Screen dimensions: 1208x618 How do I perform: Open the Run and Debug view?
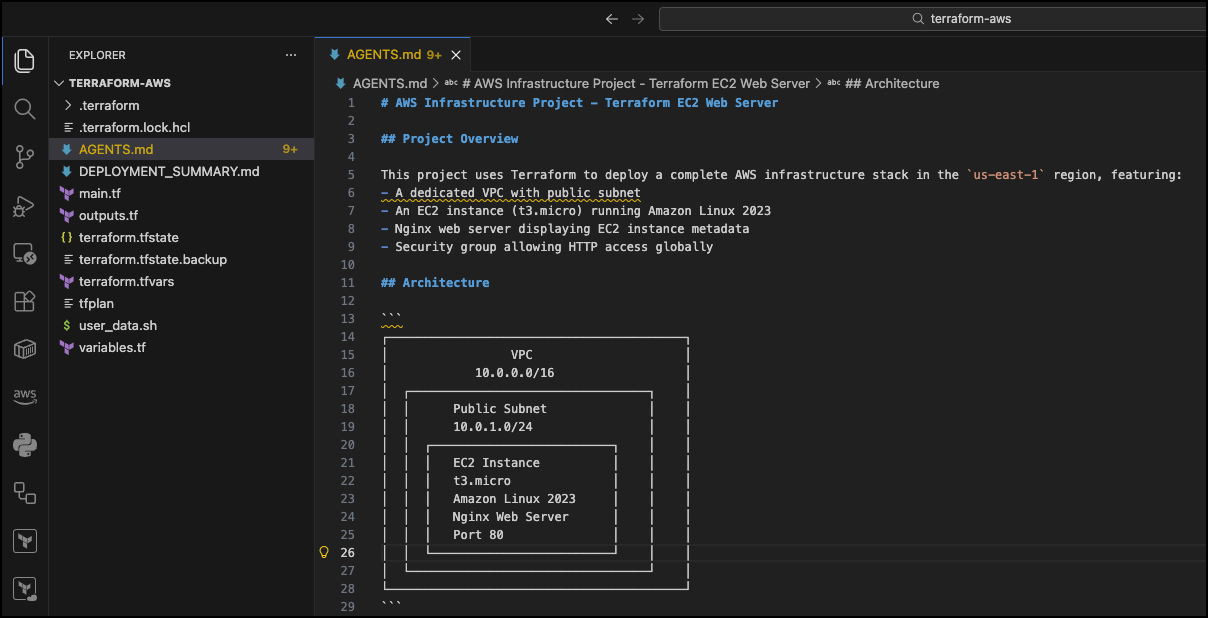click(x=25, y=206)
